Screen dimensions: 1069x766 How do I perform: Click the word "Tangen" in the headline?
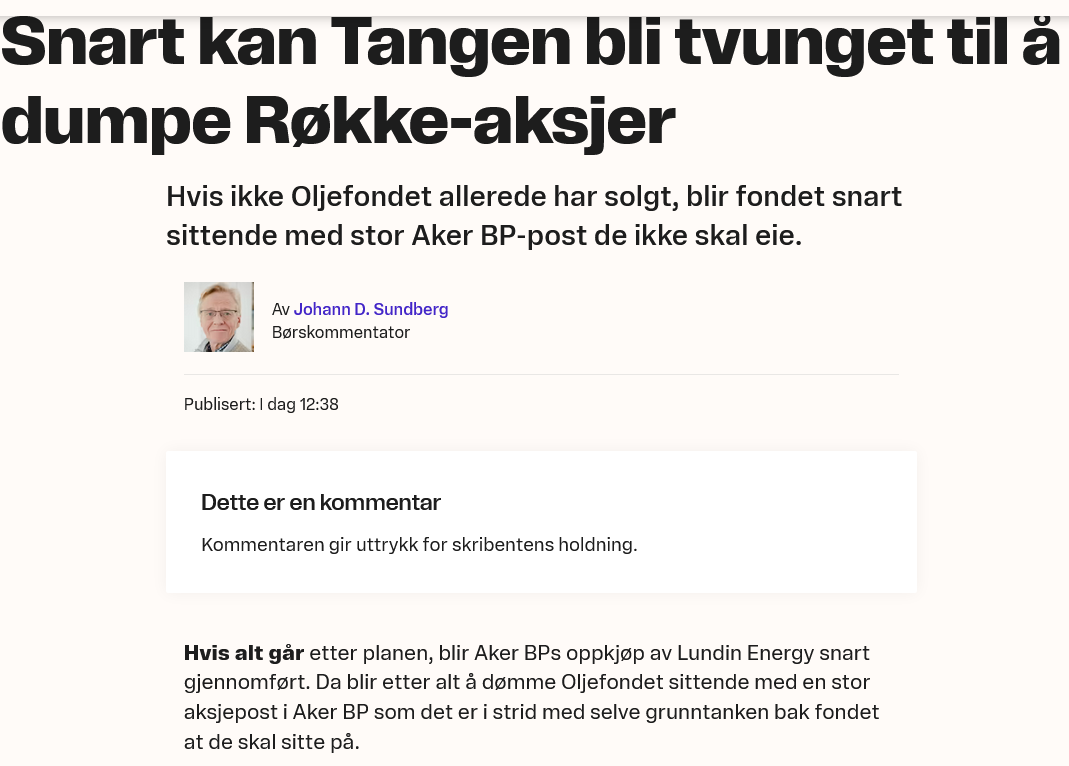451,42
